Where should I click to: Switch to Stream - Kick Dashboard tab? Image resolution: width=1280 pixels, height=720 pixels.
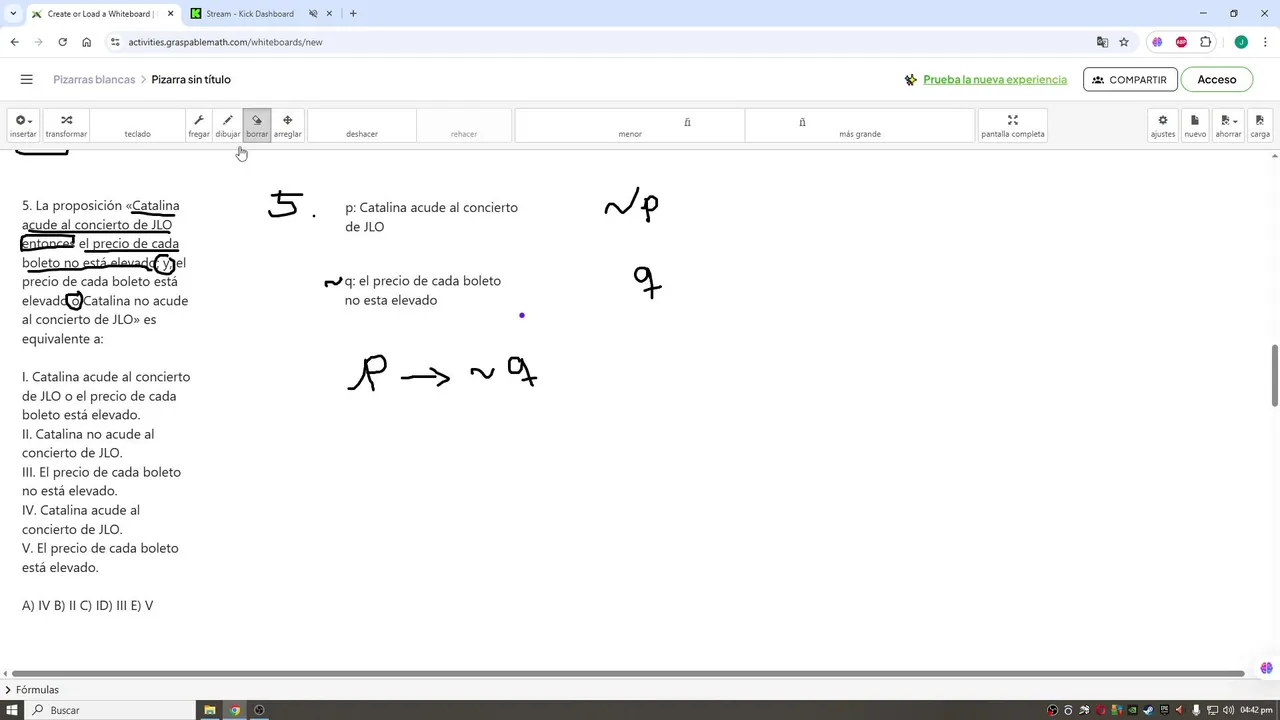tap(250, 14)
